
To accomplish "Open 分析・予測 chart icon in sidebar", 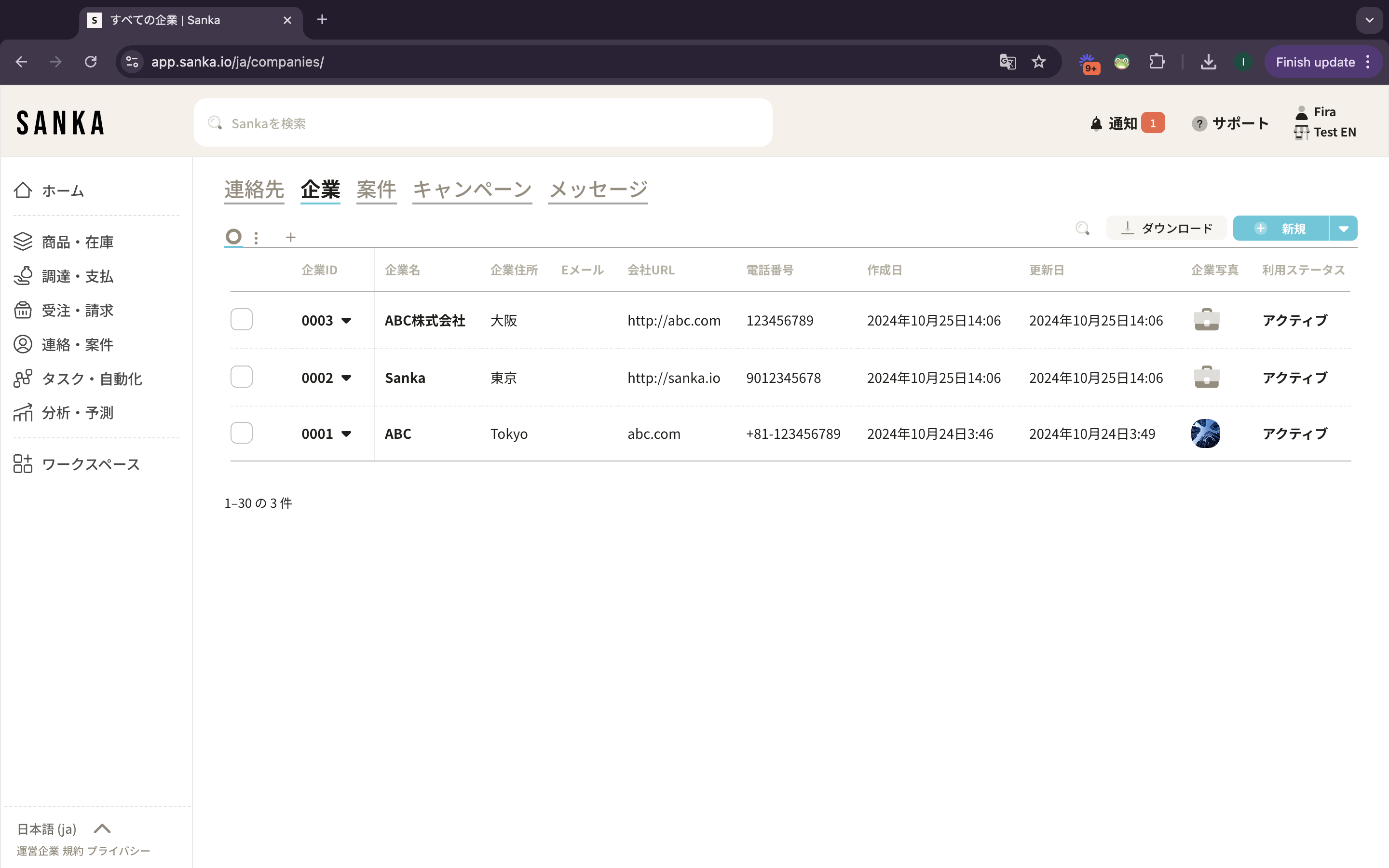I will pos(23,412).
